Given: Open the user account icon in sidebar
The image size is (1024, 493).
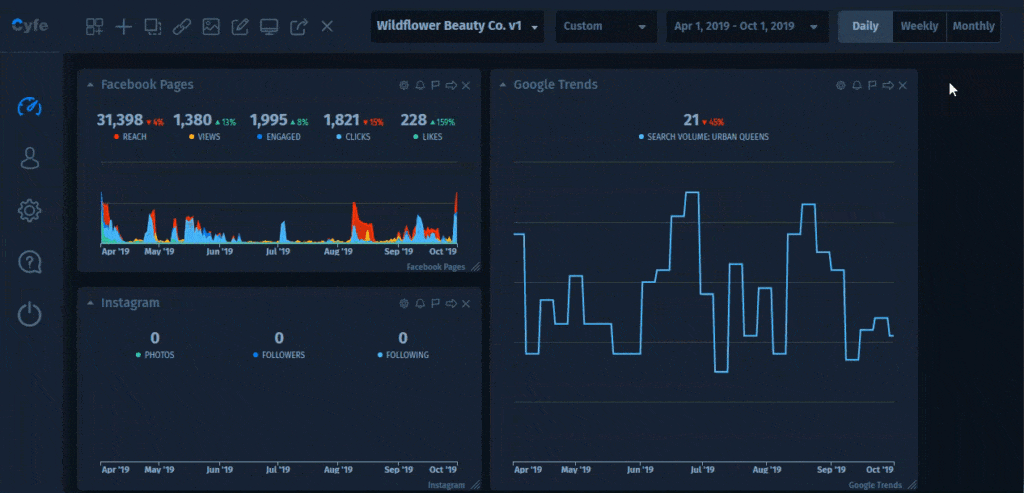Looking at the screenshot, I should [29, 158].
